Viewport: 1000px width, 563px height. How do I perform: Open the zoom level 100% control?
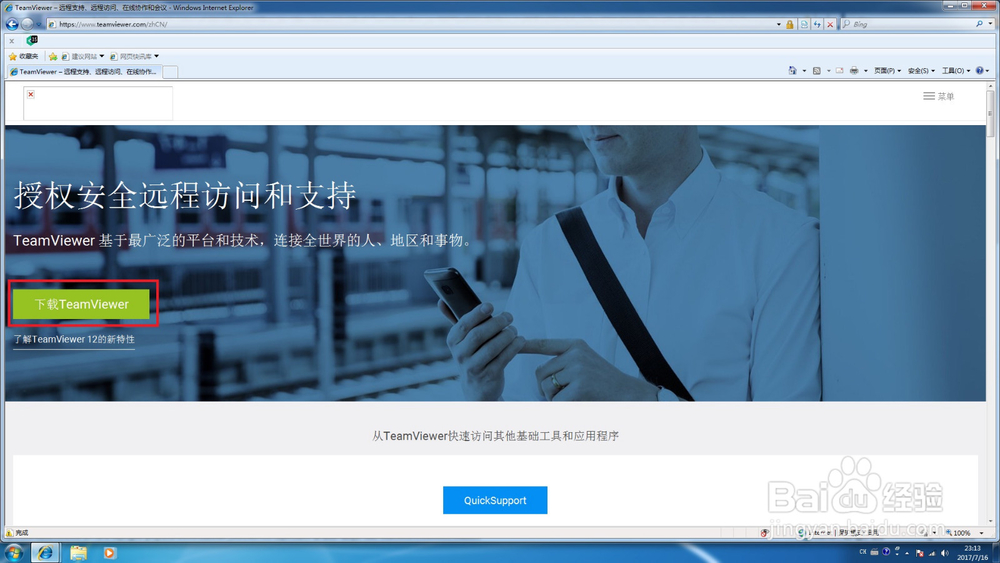tap(959, 532)
